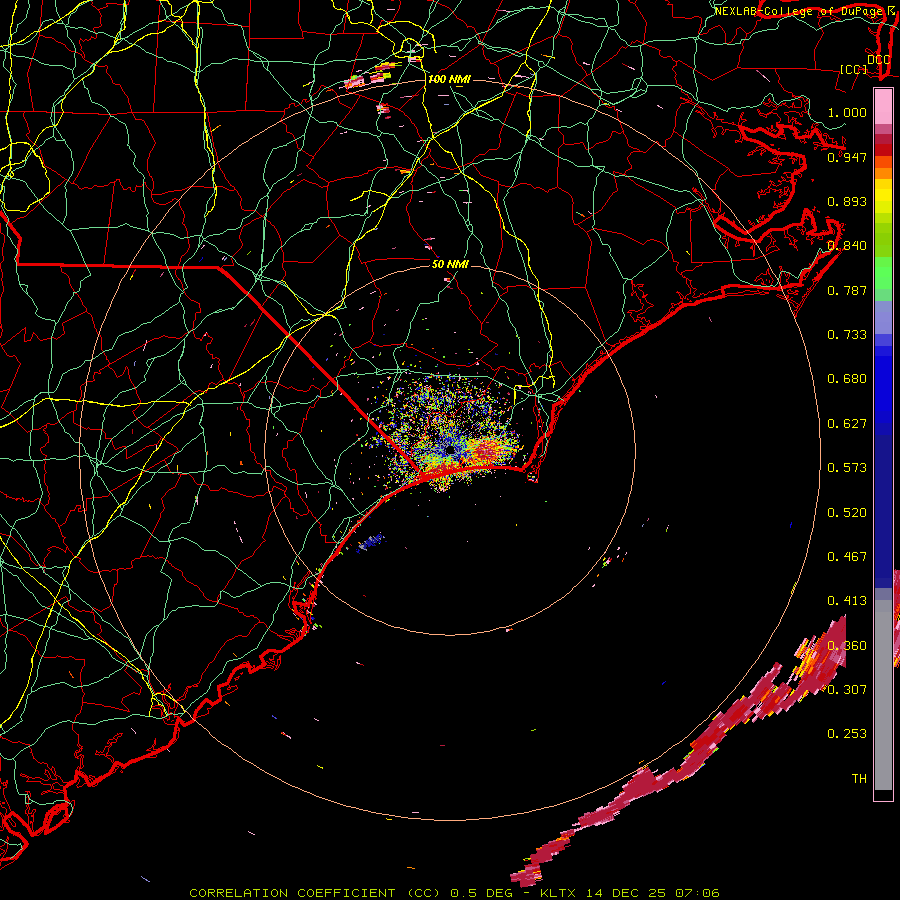The height and width of the screenshot is (900, 900).
Task: Click the 100 NMI range ring label
Action: point(449,79)
